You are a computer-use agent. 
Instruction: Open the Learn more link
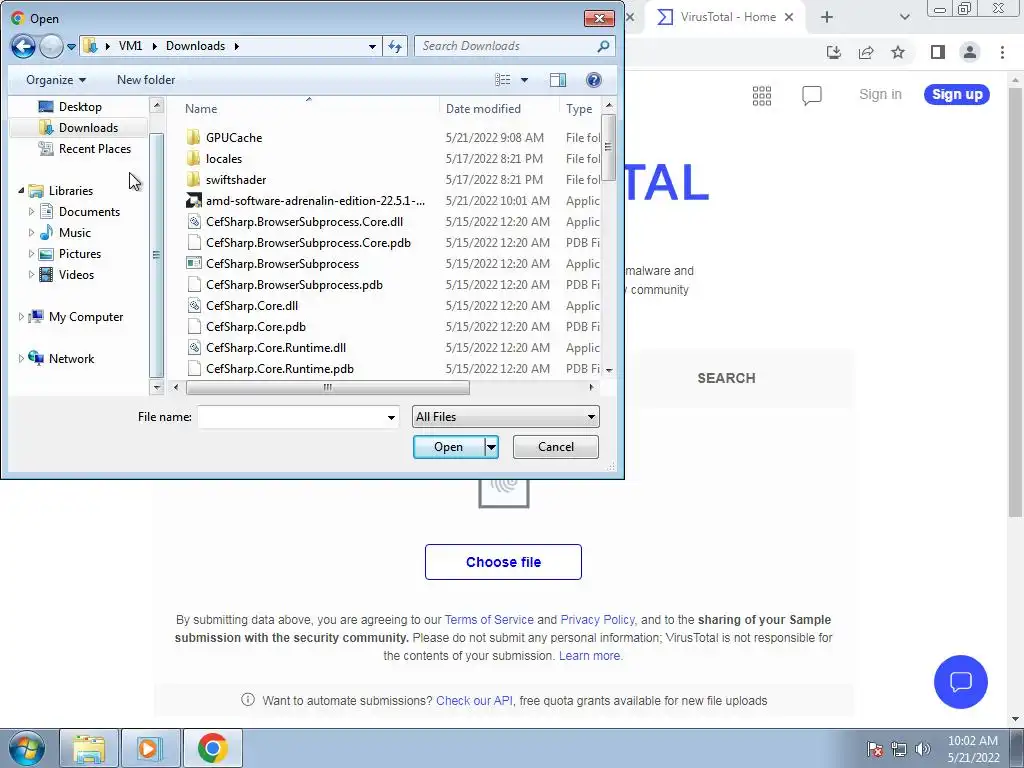click(589, 656)
